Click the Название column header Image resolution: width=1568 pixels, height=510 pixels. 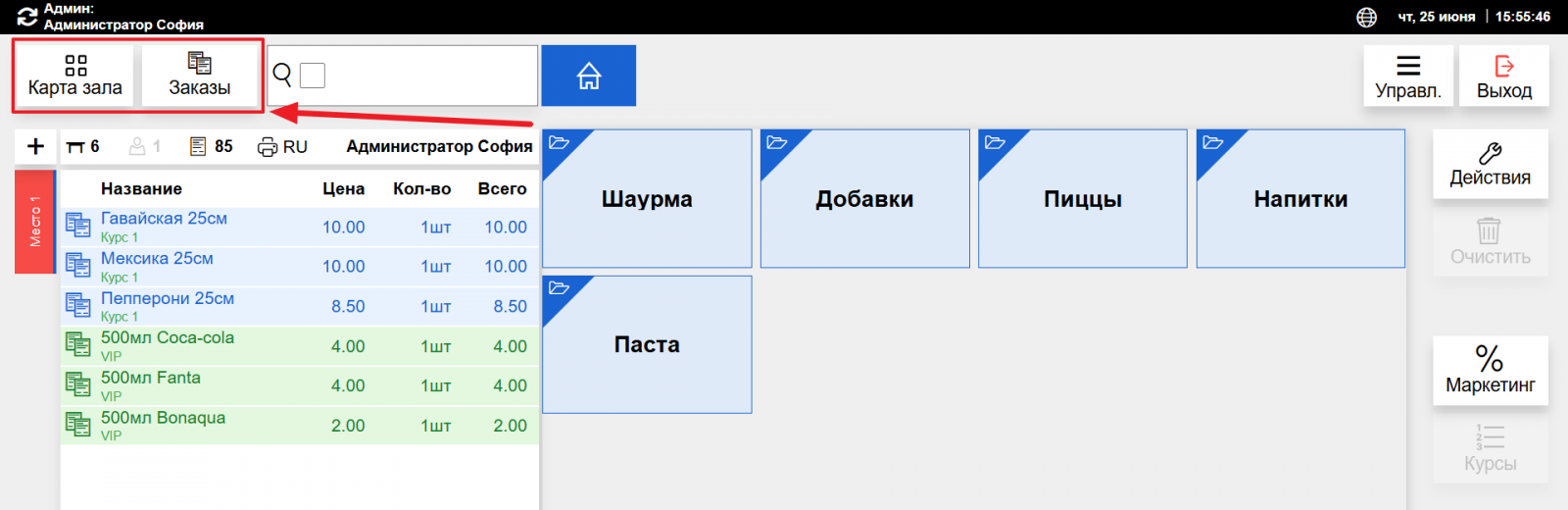pos(141,188)
